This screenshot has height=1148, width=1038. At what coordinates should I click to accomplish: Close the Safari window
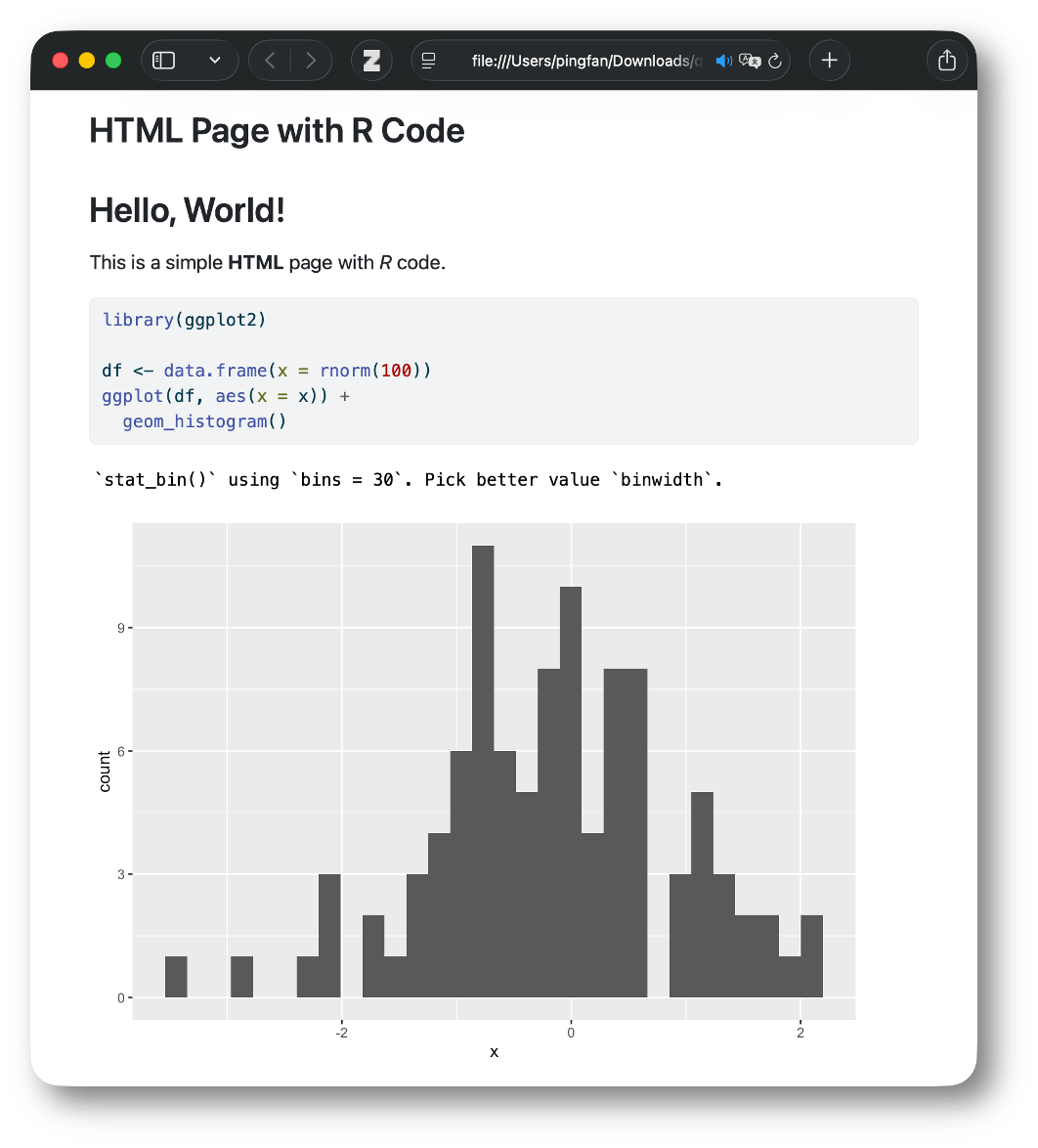[60, 61]
